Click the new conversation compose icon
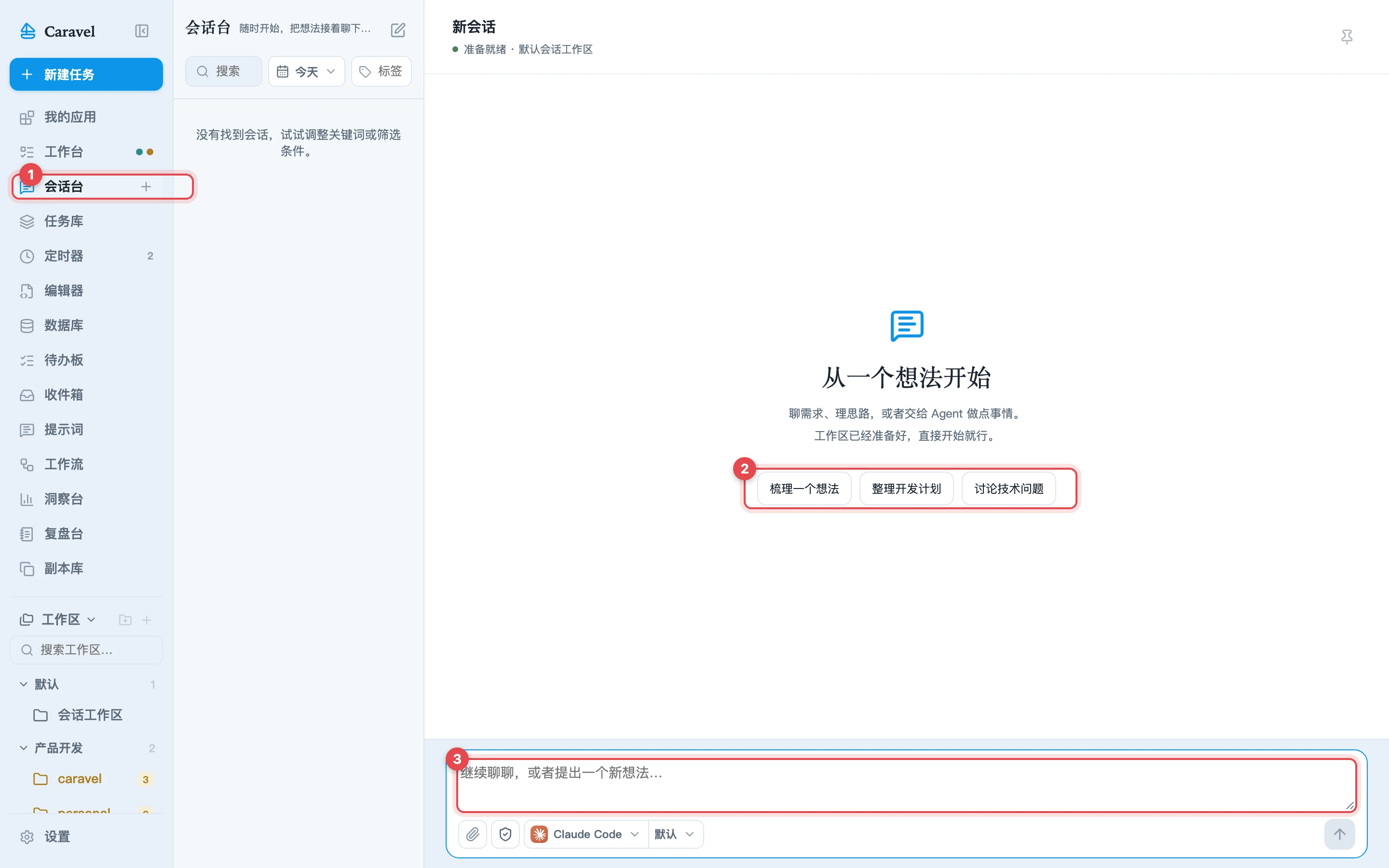This screenshot has width=1389, height=868. (398, 30)
